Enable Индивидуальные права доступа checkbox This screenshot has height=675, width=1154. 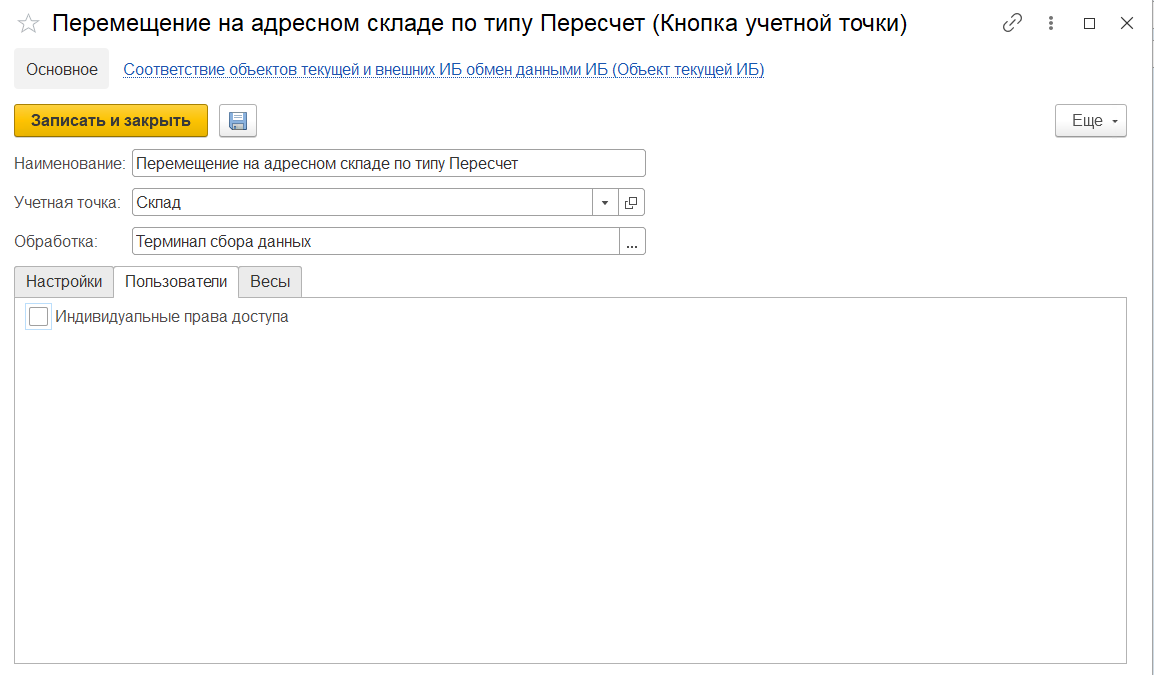click(39, 316)
